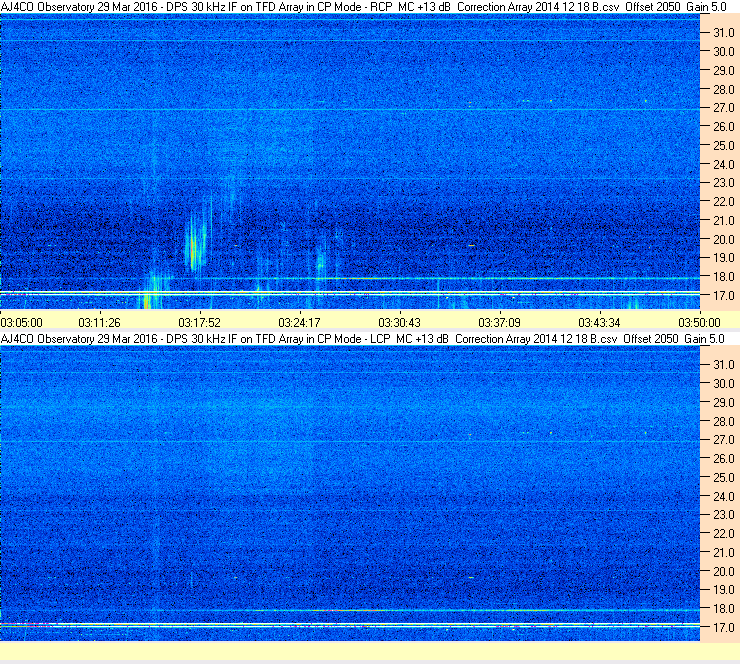740x664 pixels.
Task: Click the LCP spectrogram title line
Action: click(362, 339)
